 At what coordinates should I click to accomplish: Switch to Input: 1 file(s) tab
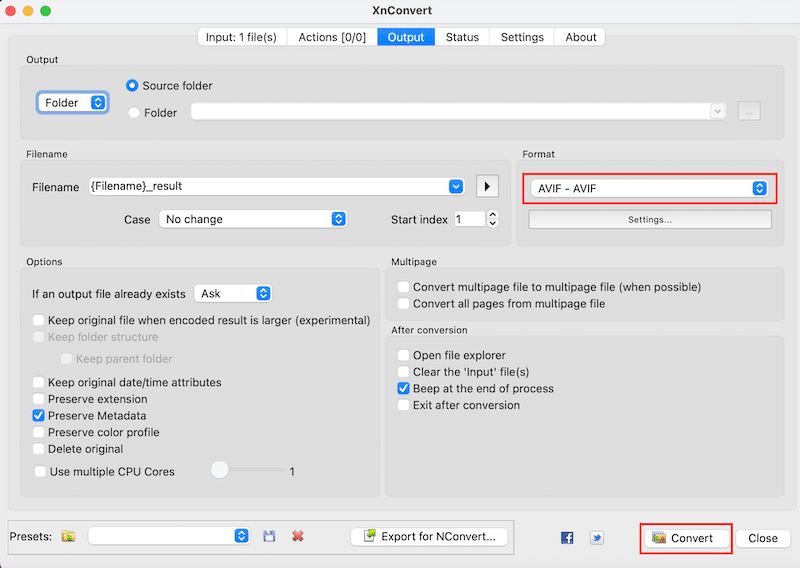pyautogui.click(x=242, y=37)
